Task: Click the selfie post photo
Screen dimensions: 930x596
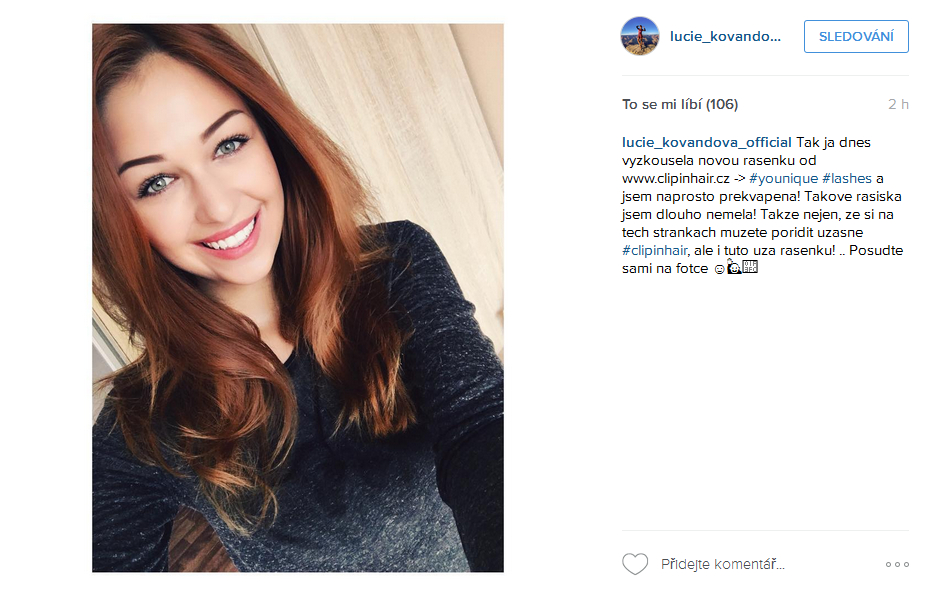Action: click(298, 298)
